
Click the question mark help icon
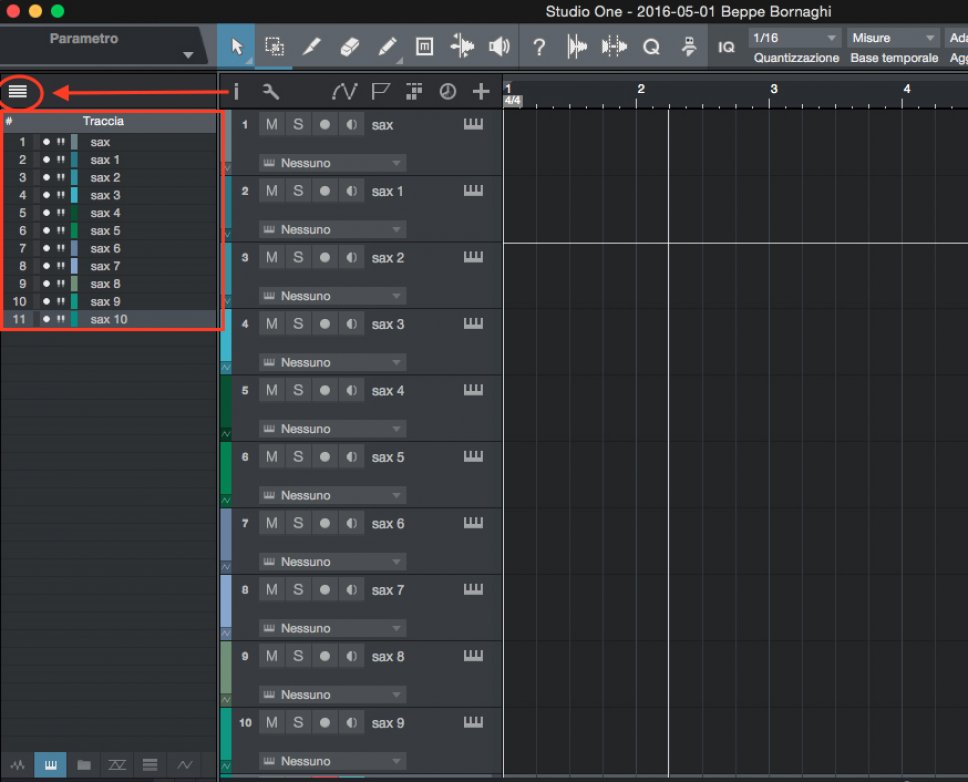click(539, 47)
